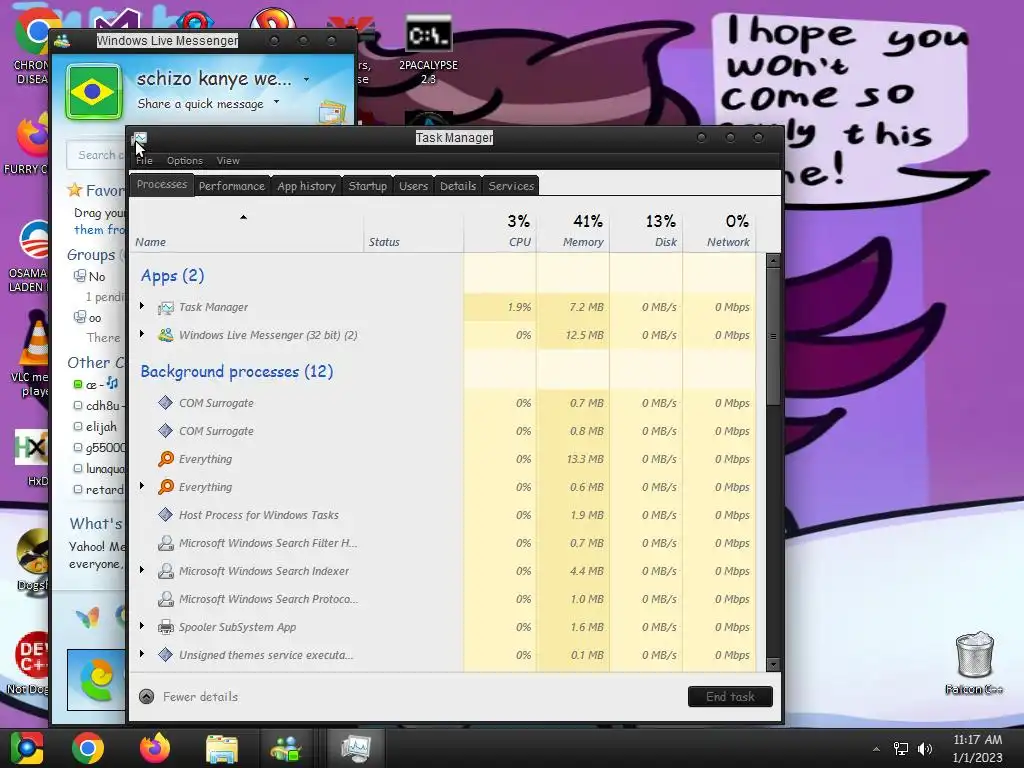Sort processes by Memory column
Viewport: 1024px width, 768px height.
coord(573,231)
